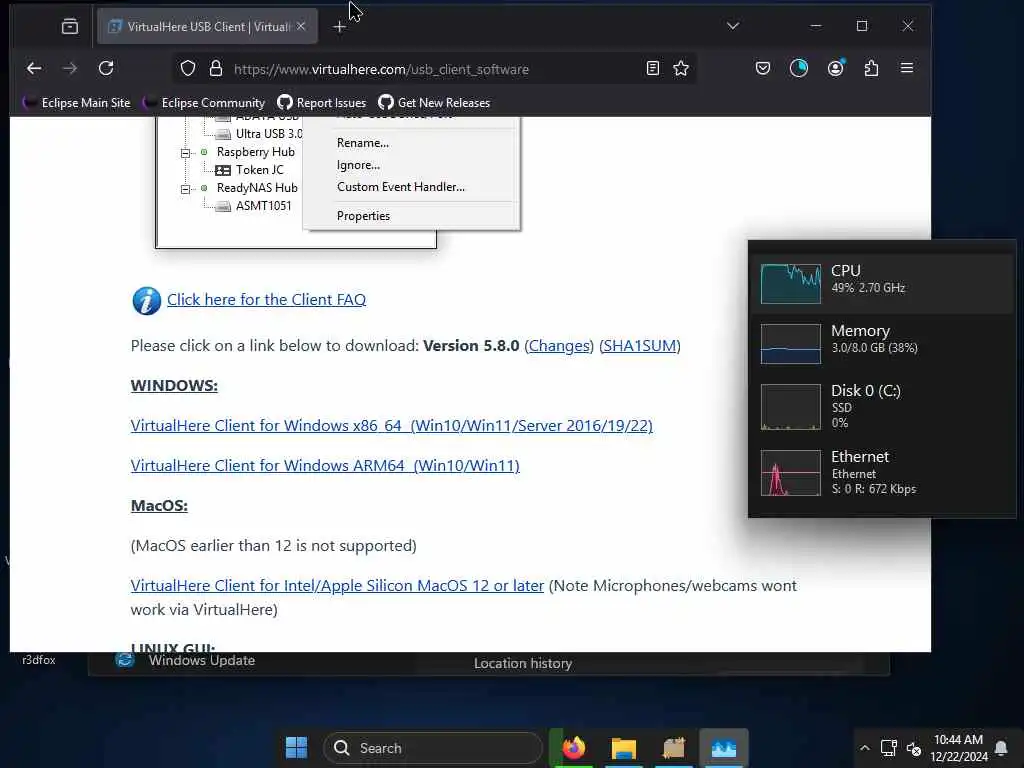
Task: Click the tracking protection shield icon
Action: tap(187, 69)
